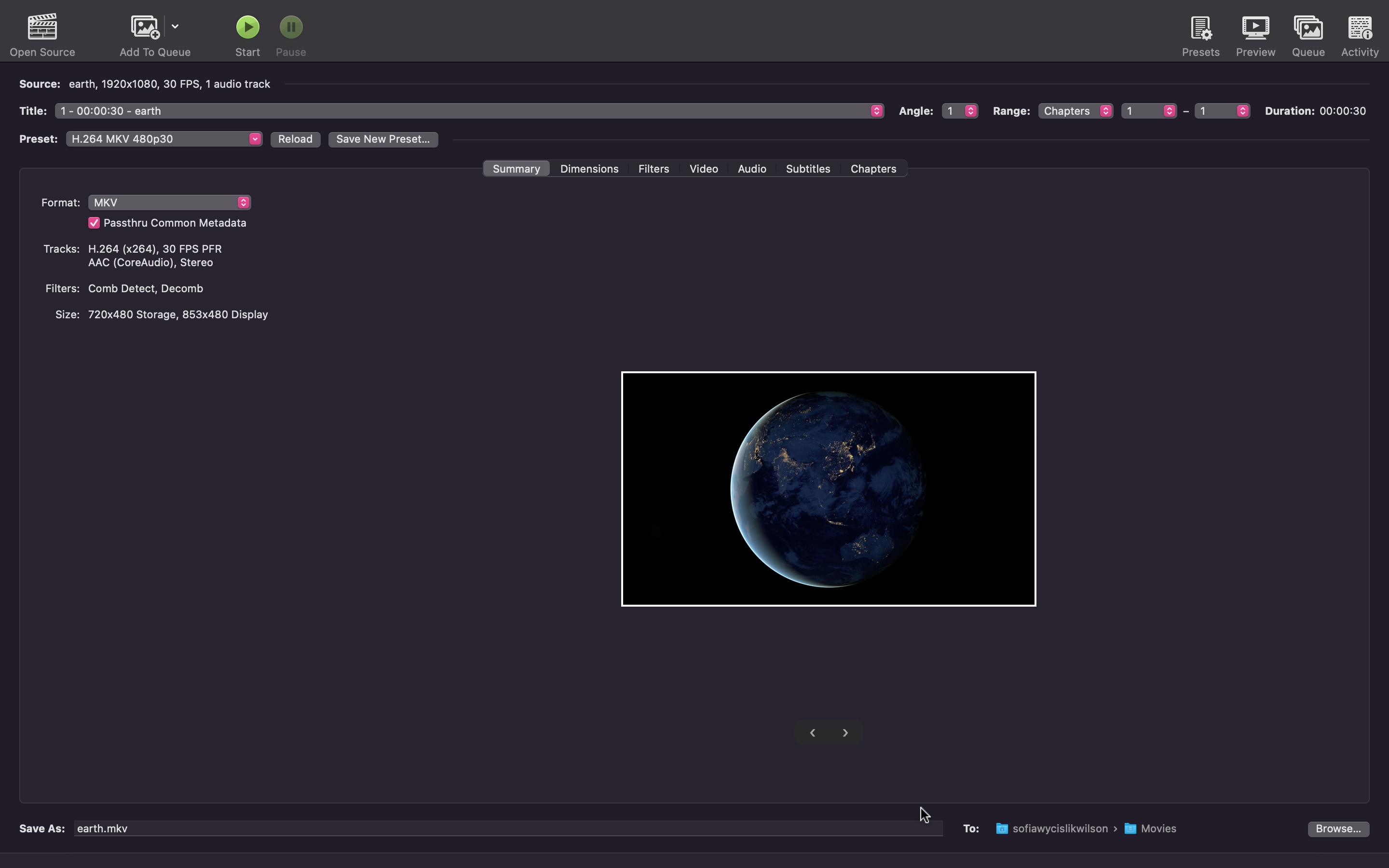Open the Presets panel icon
Screen dimensions: 1389x868
pos(1201,27)
